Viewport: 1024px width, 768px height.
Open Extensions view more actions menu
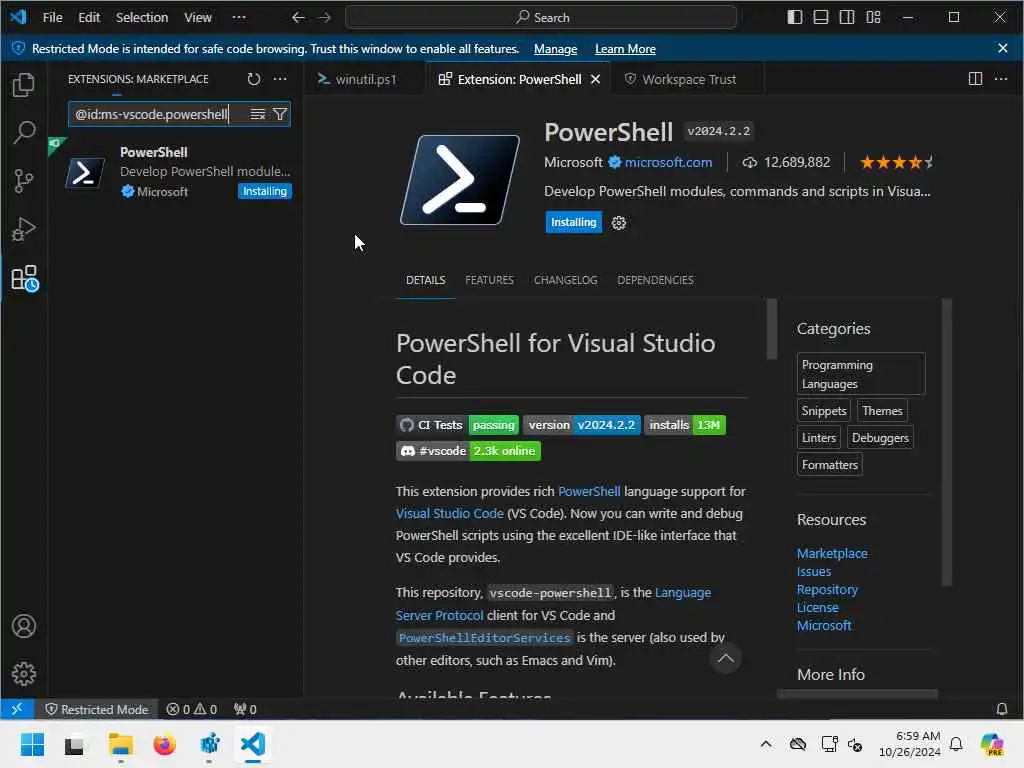click(280, 79)
